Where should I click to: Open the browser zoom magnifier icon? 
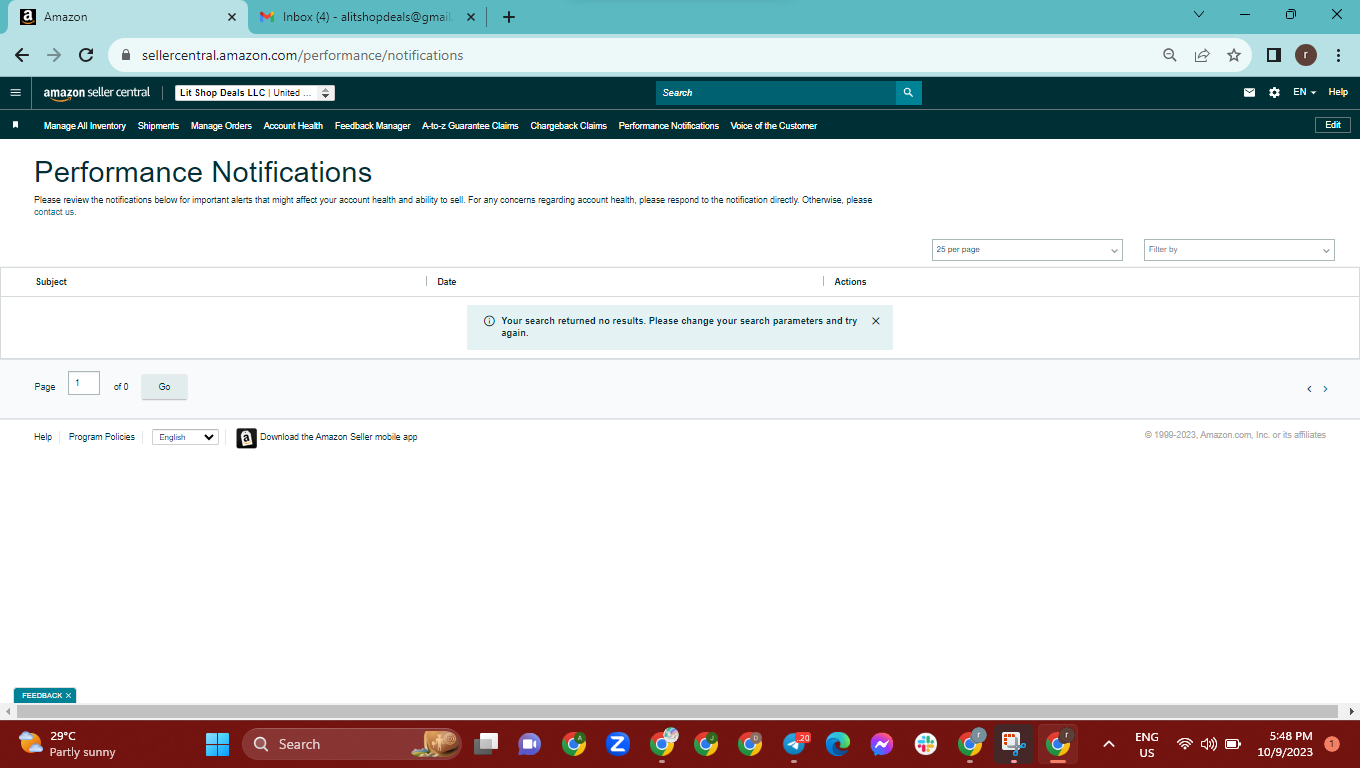pos(1169,55)
